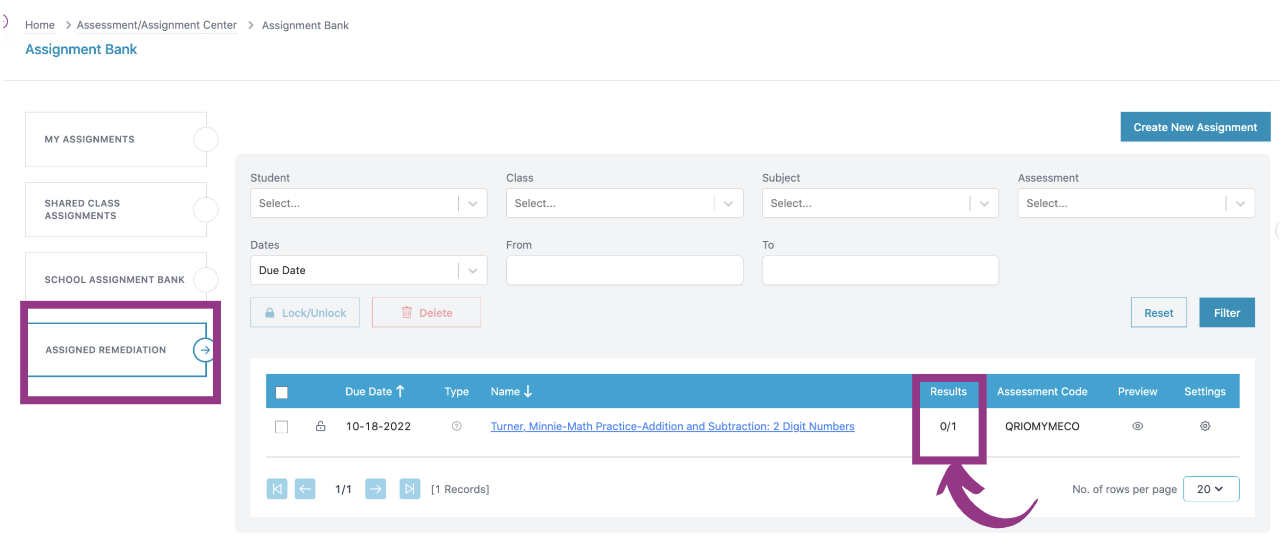Screen dimensions: 1284x550
Task: Sort by Name descending arrow
Action: click(x=528, y=391)
